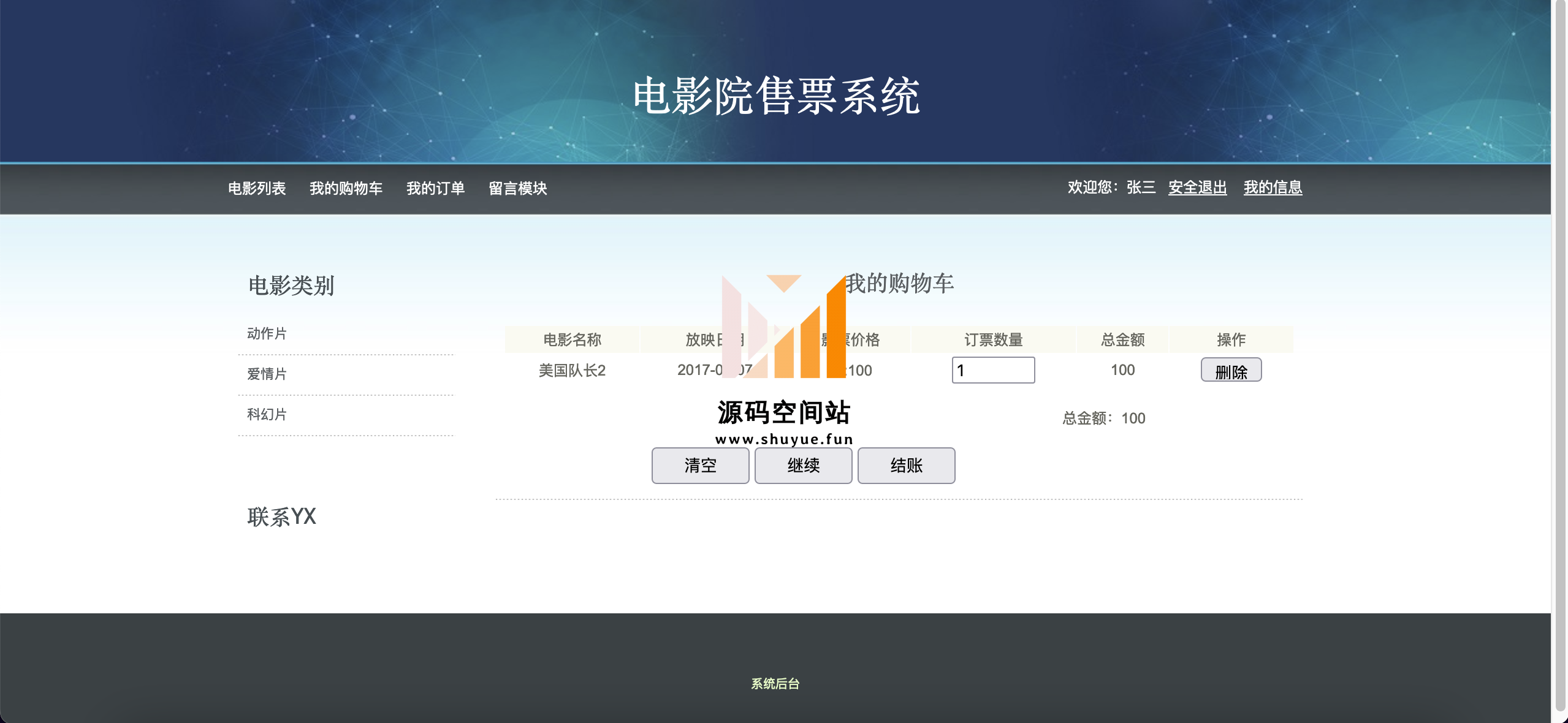Open the 系统后台 footer link
The image size is (1568, 723).
click(x=775, y=683)
